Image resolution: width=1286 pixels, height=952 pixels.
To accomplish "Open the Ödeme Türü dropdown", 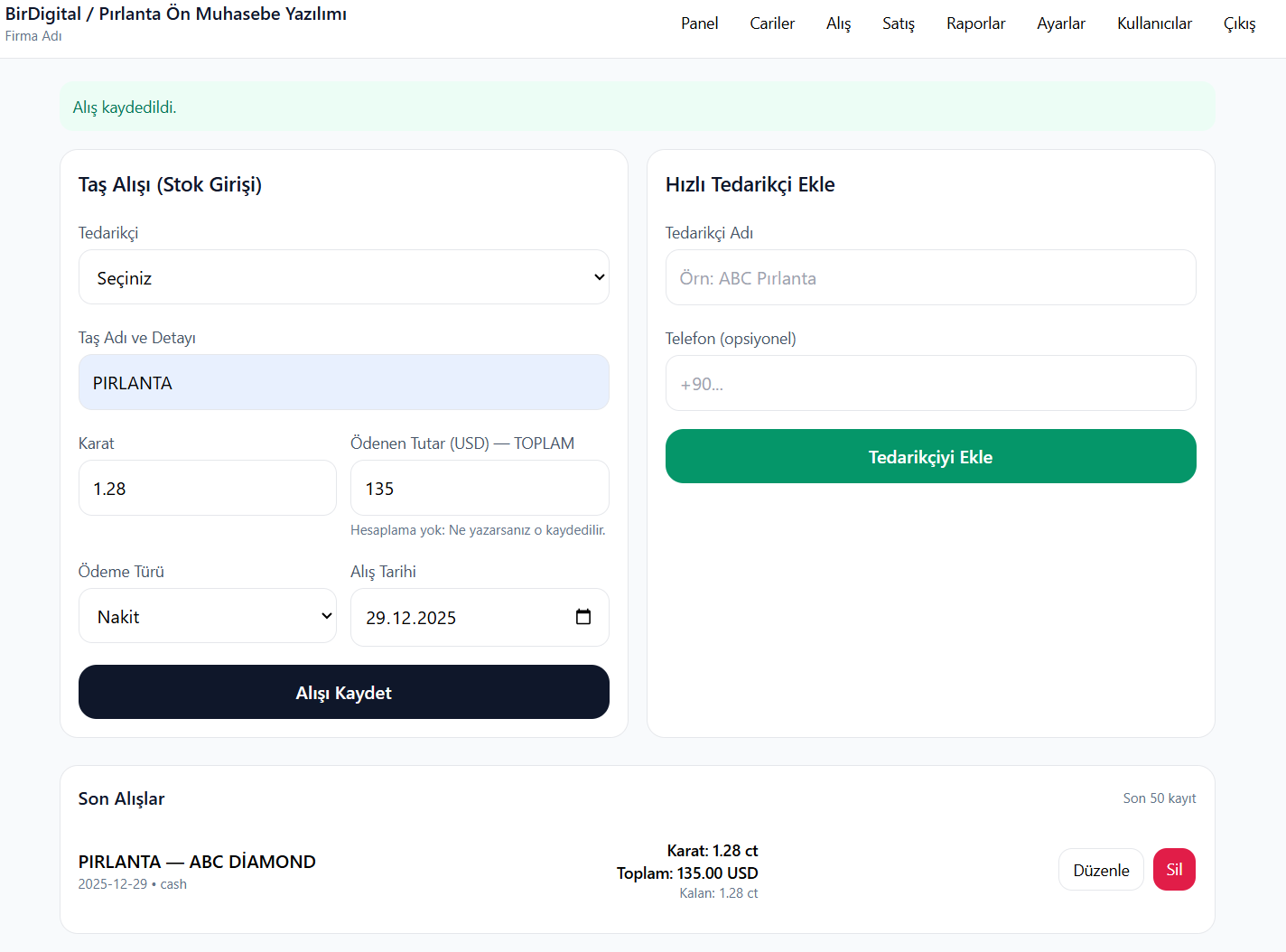I will coord(207,616).
